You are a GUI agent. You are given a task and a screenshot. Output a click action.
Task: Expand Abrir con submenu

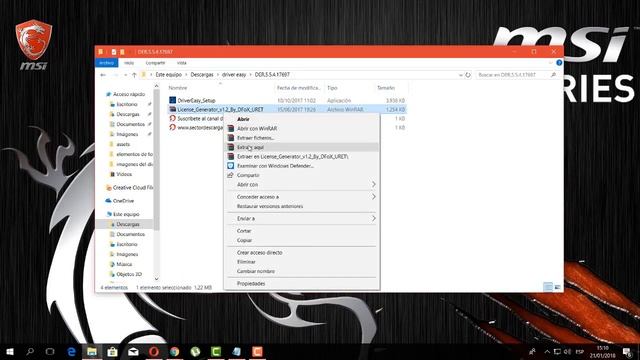tap(302, 184)
